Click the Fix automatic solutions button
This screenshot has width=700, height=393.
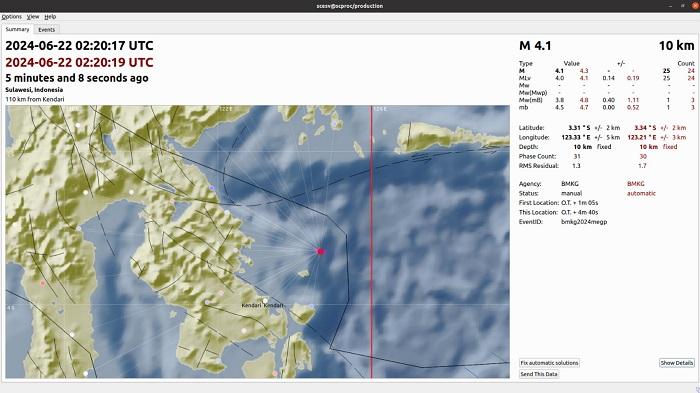click(x=549, y=363)
